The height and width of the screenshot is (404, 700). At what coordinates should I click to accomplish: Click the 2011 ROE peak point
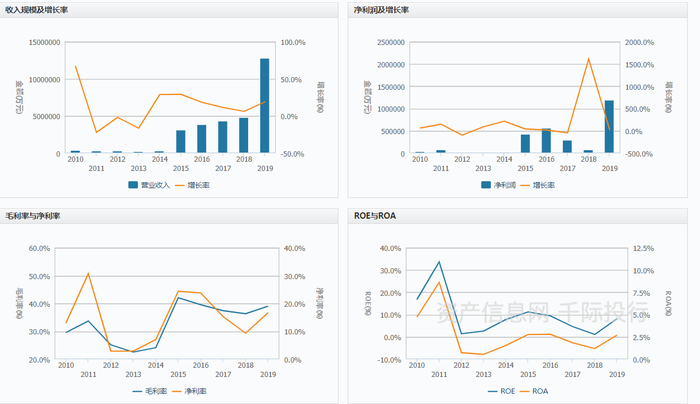[439, 262]
